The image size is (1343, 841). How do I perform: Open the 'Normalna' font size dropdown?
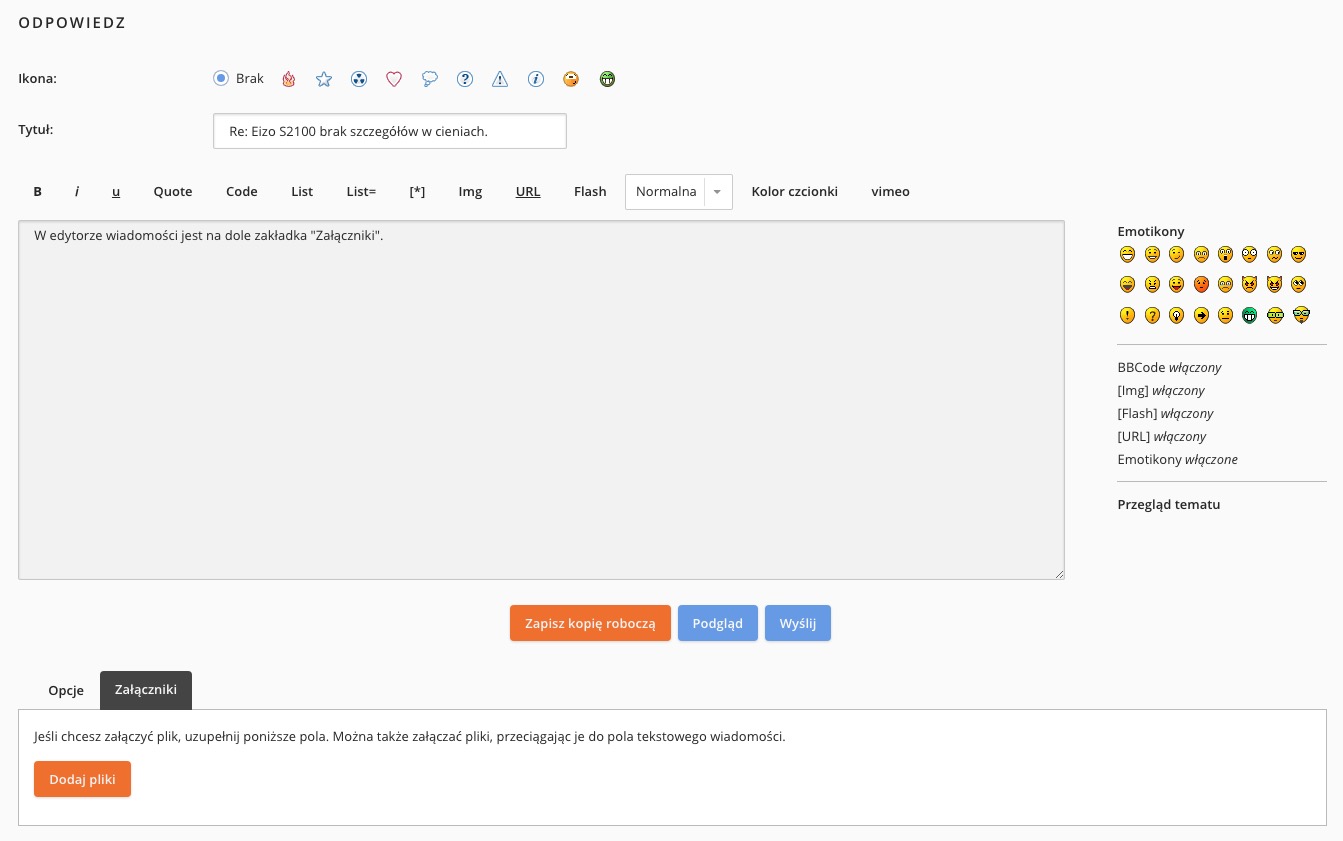[x=678, y=192]
